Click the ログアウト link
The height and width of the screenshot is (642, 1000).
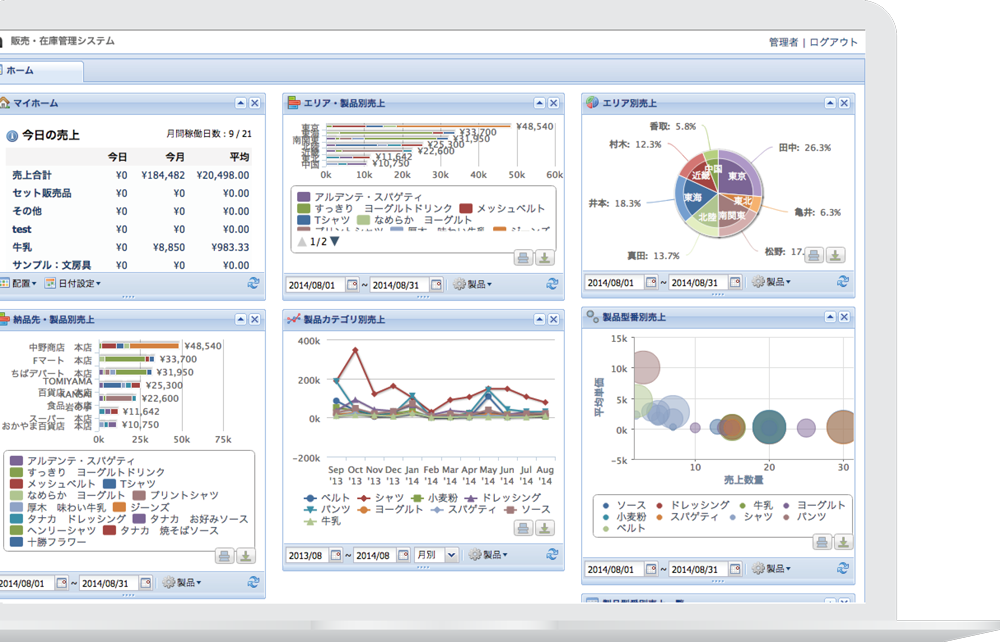(x=834, y=42)
